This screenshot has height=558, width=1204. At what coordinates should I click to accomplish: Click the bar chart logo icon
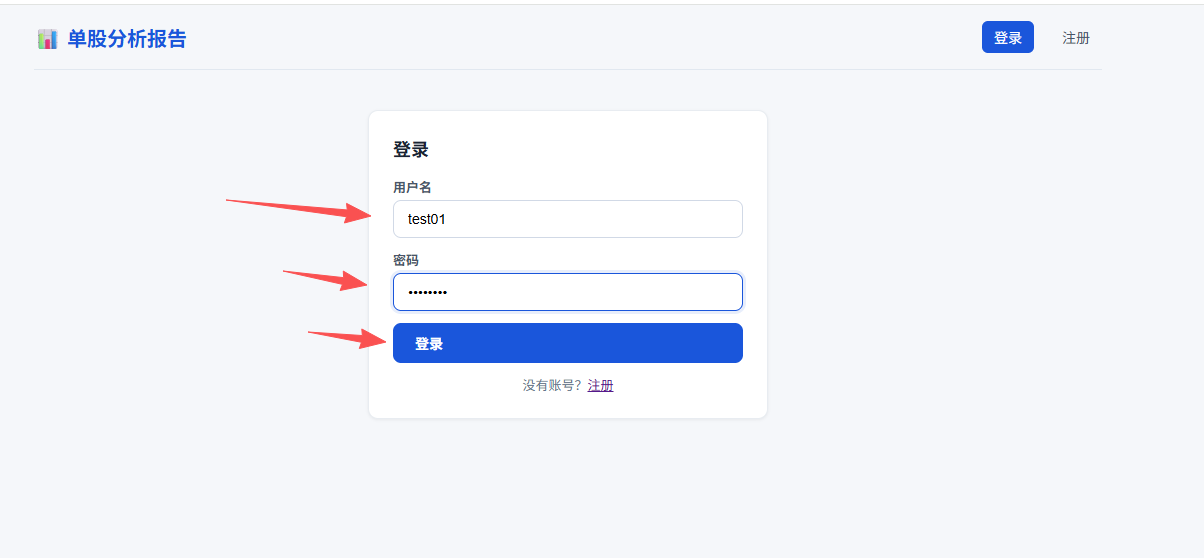47,39
